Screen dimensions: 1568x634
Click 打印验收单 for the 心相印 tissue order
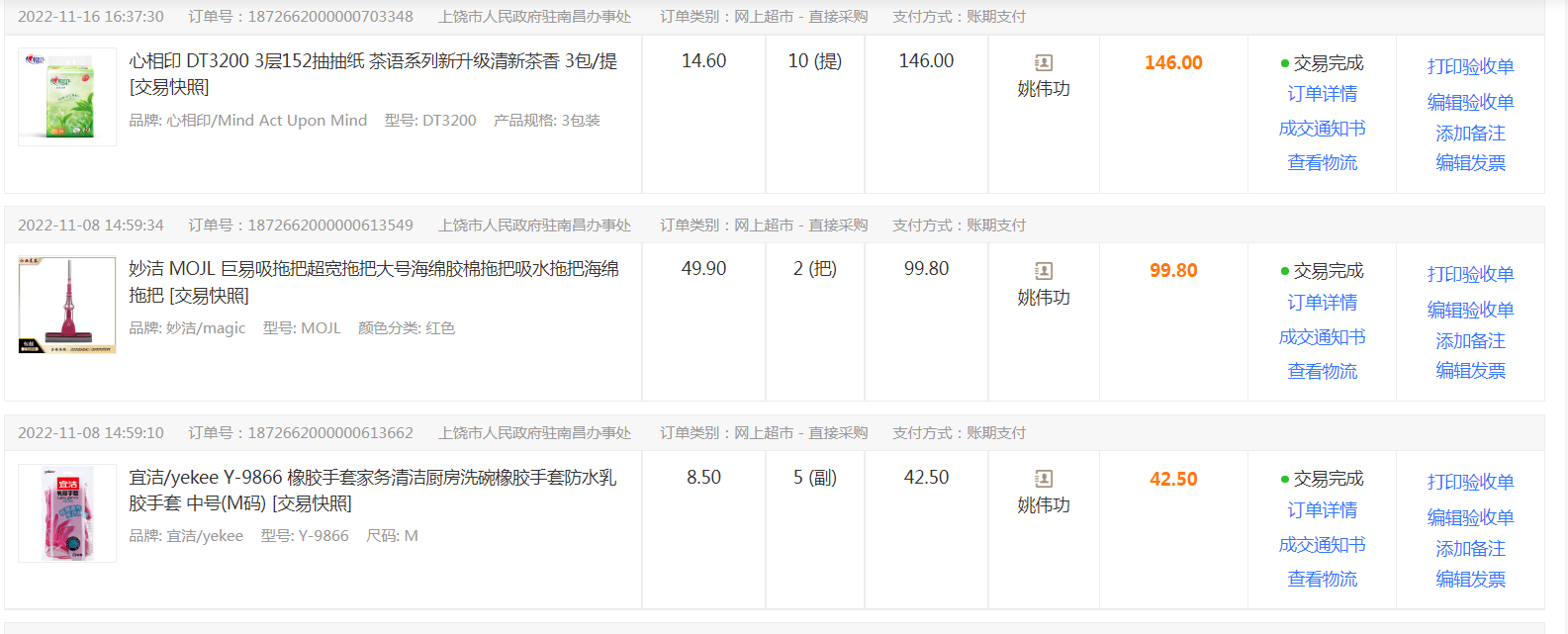click(x=1470, y=66)
